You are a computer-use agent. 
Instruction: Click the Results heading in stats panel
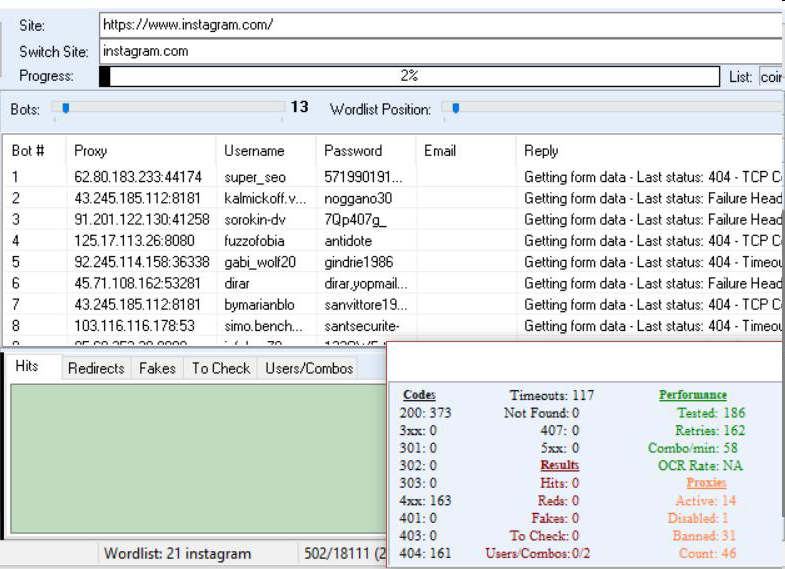[559, 465]
